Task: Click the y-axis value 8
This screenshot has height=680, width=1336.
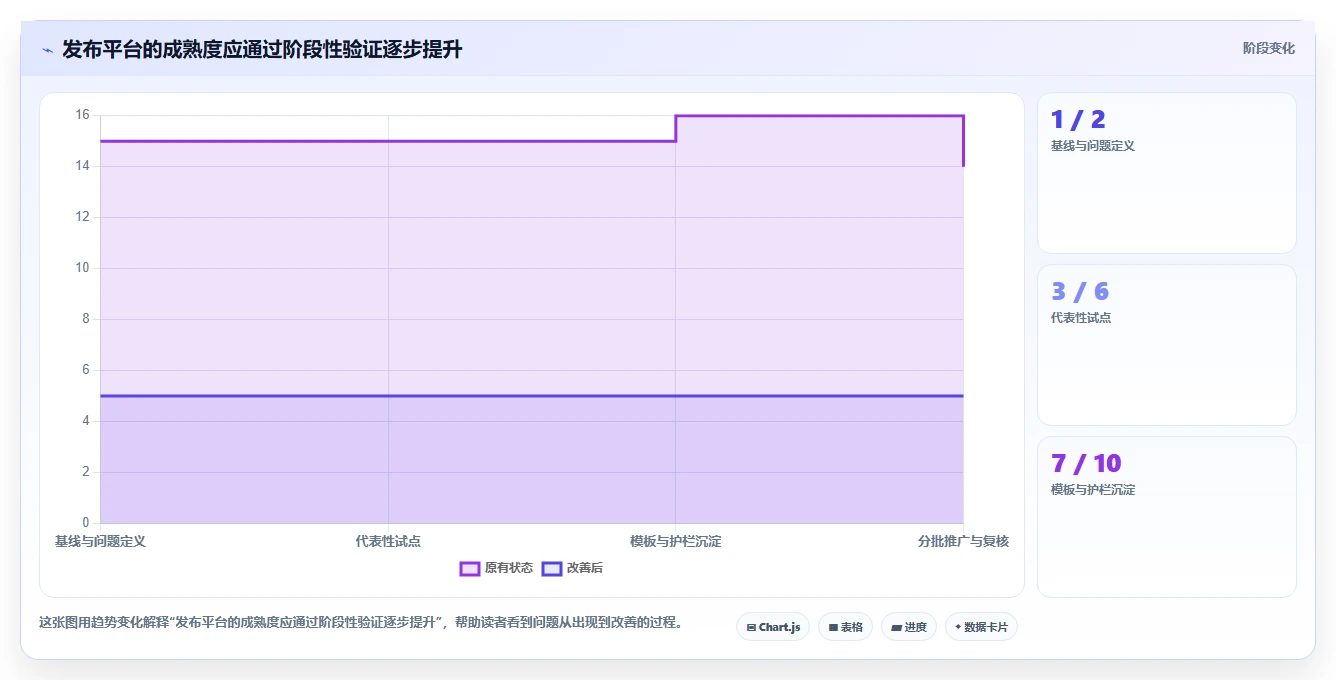Action: point(86,319)
